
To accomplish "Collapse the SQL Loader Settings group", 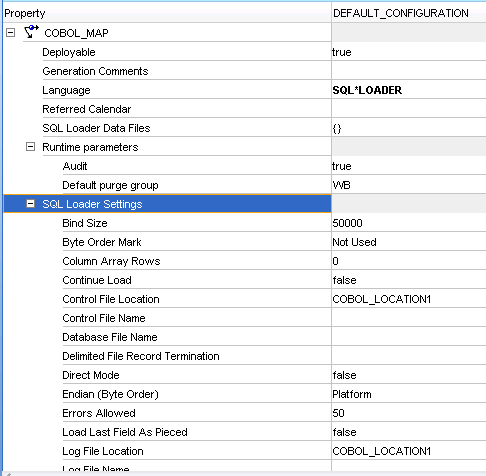I will (x=30, y=204).
